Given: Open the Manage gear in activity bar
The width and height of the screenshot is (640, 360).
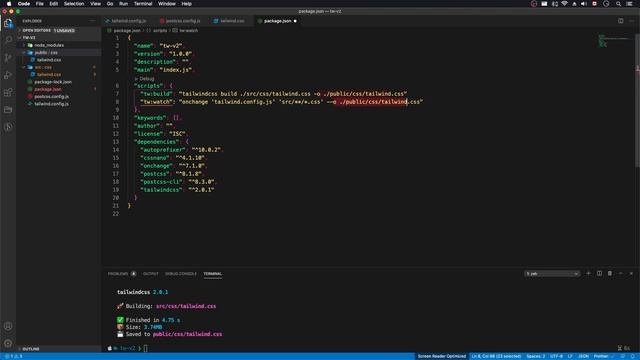Looking at the screenshot, I should pyautogui.click(x=8, y=343).
